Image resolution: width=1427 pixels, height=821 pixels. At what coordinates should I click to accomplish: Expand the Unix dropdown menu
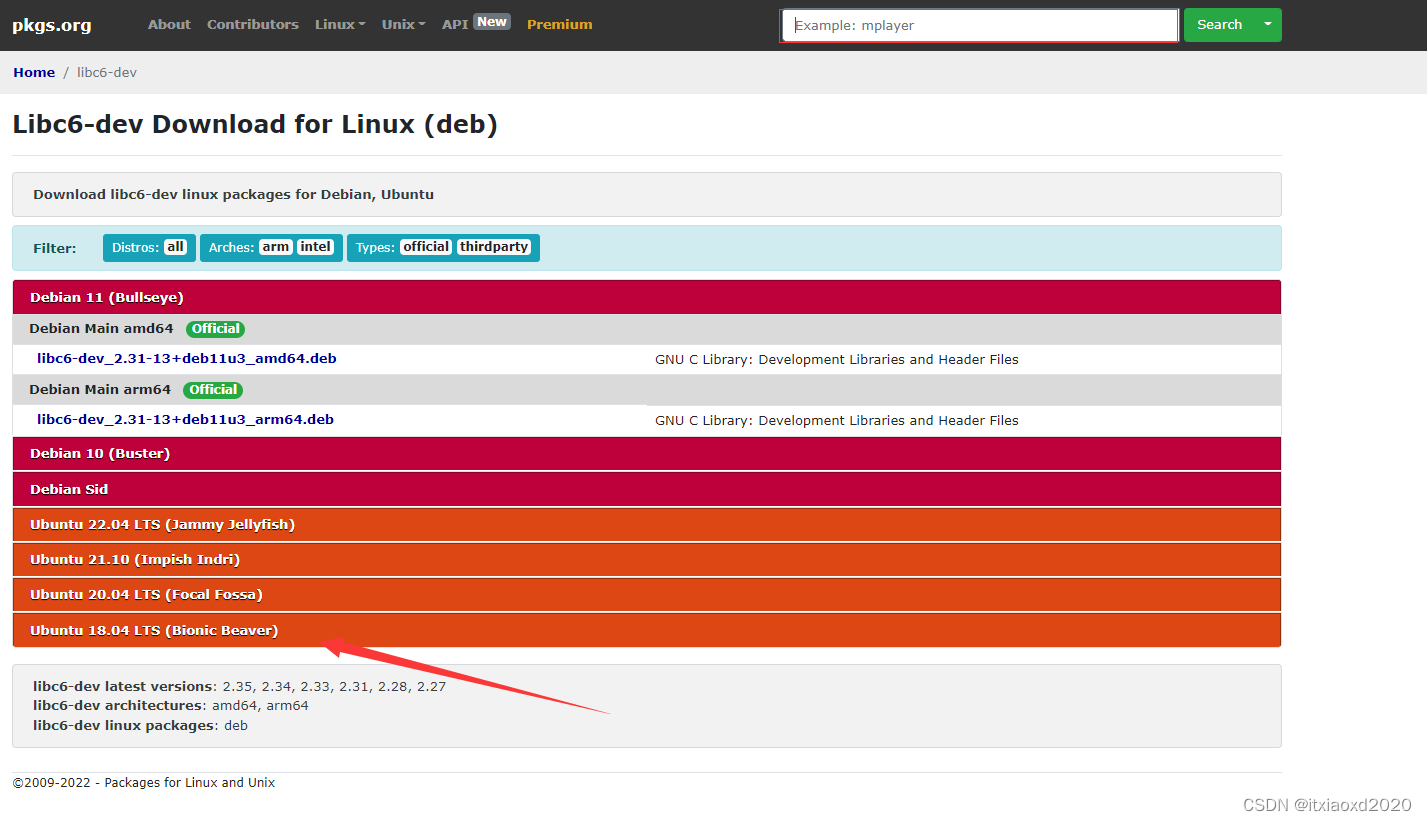[404, 24]
